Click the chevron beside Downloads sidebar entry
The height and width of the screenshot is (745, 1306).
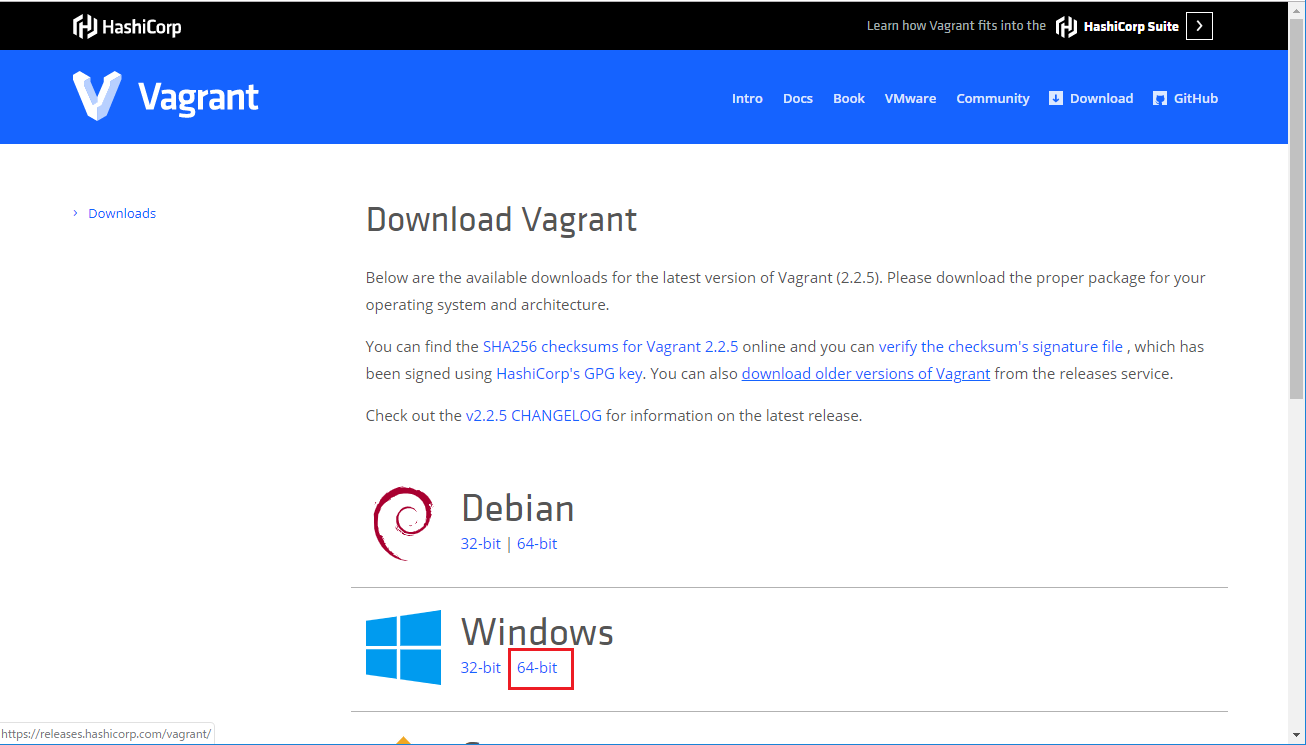[x=75, y=213]
